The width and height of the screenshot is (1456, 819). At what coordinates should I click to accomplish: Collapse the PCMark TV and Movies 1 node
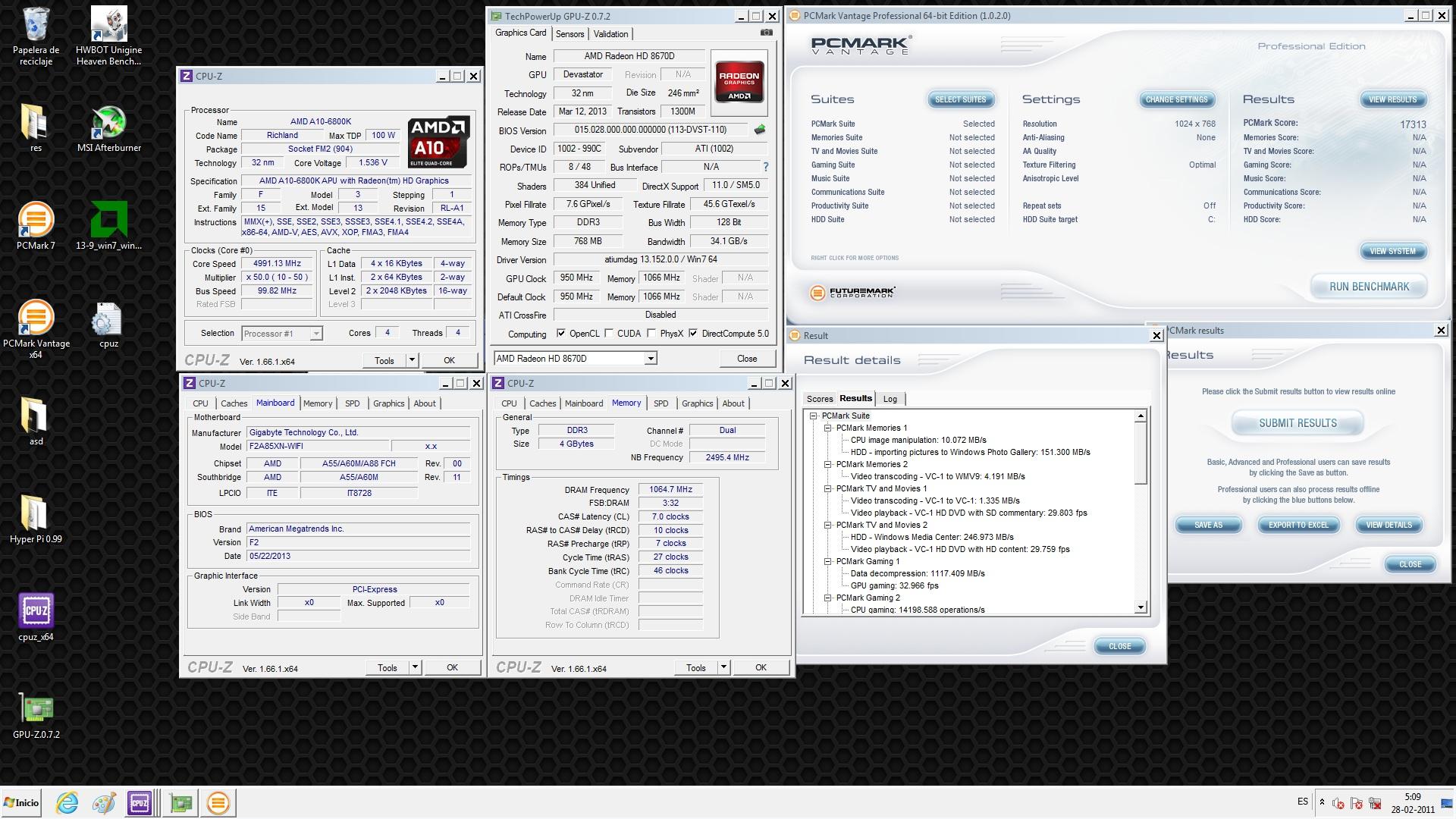coord(828,489)
